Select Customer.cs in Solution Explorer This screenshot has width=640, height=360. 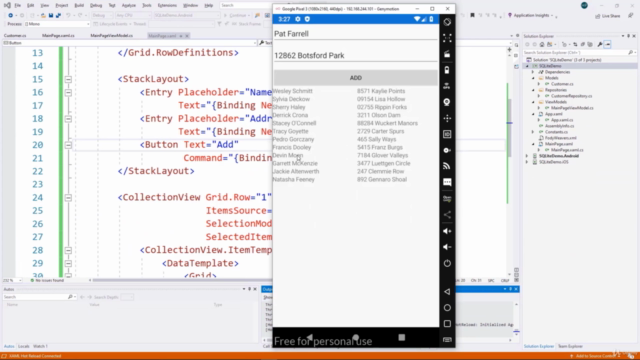(x=562, y=84)
